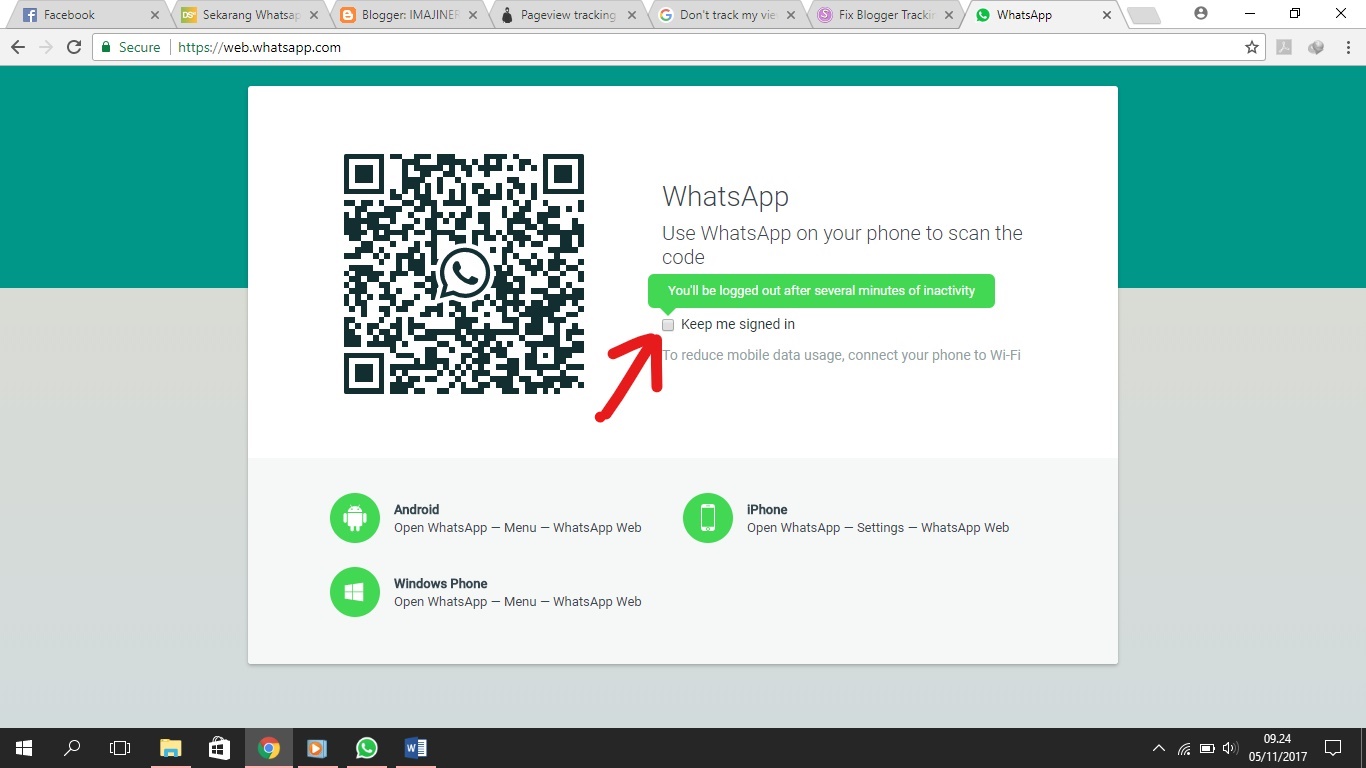Open Task View on taskbar
This screenshot has width=1366, height=768.
[120, 748]
